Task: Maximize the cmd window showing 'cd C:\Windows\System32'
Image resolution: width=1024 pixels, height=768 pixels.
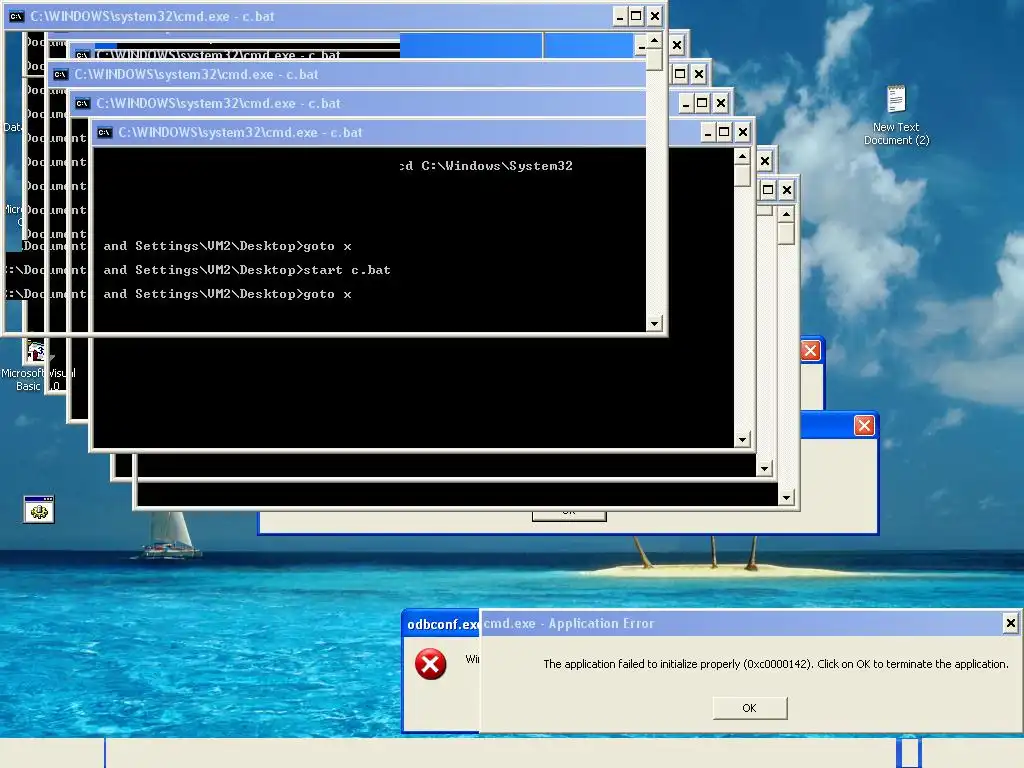Action: click(x=724, y=133)
